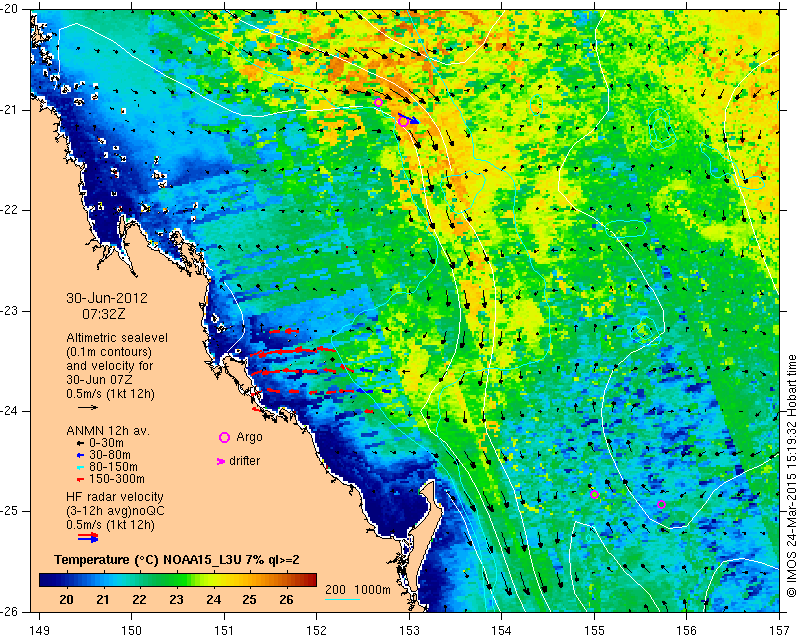Click the "HF radar velocity" legend heading

[x=115, y=497]
